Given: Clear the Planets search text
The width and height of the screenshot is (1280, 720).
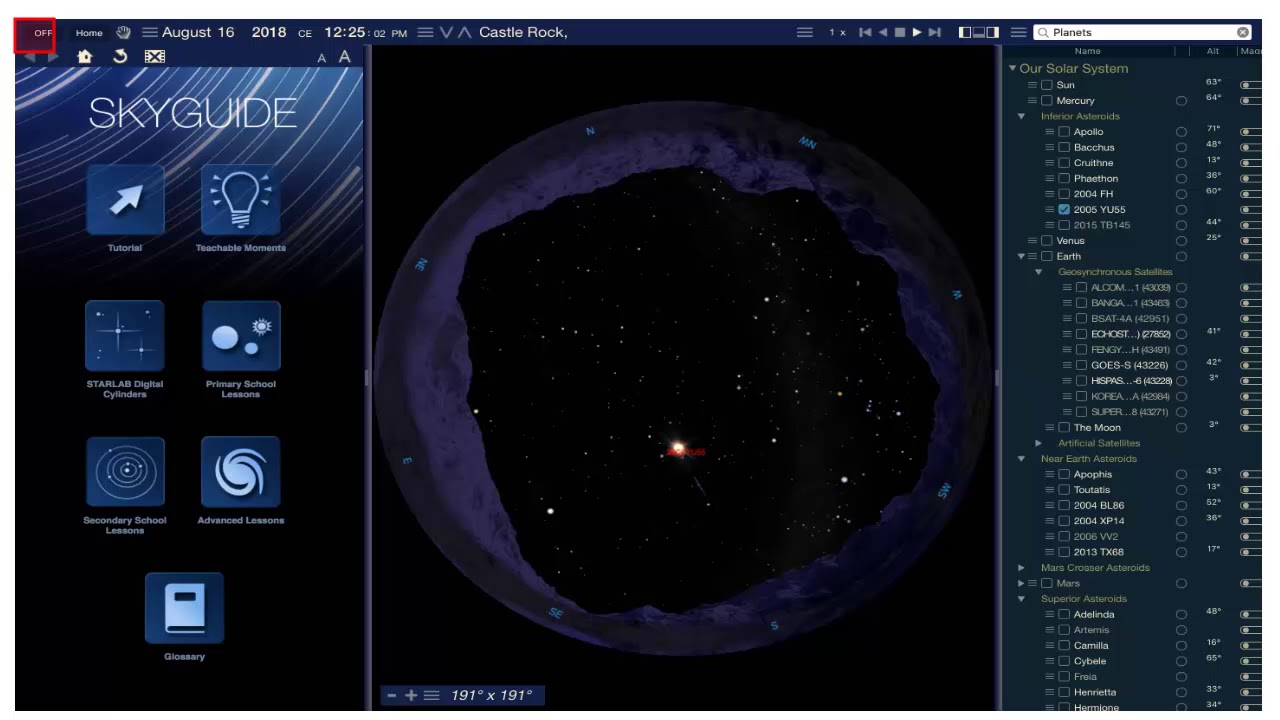Looking at the screenshot, I should tap(1243, 32).
